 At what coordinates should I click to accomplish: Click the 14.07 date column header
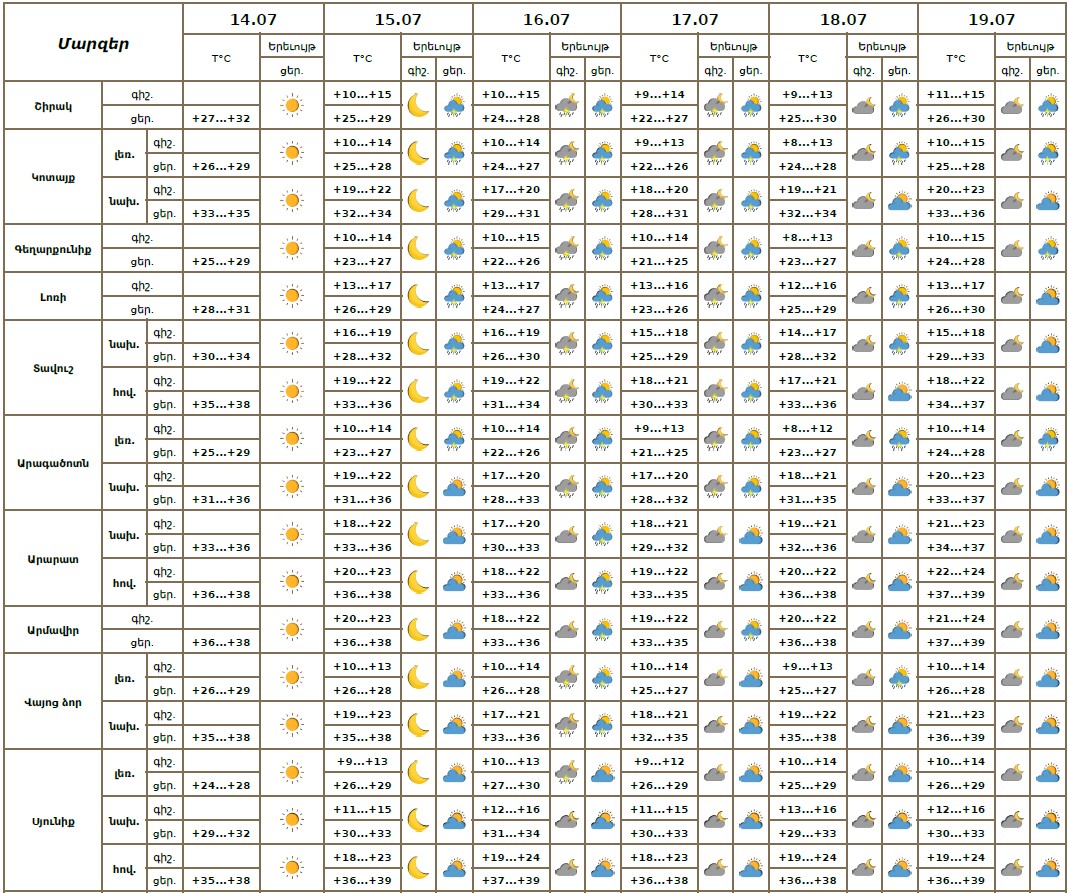(253, 19)
